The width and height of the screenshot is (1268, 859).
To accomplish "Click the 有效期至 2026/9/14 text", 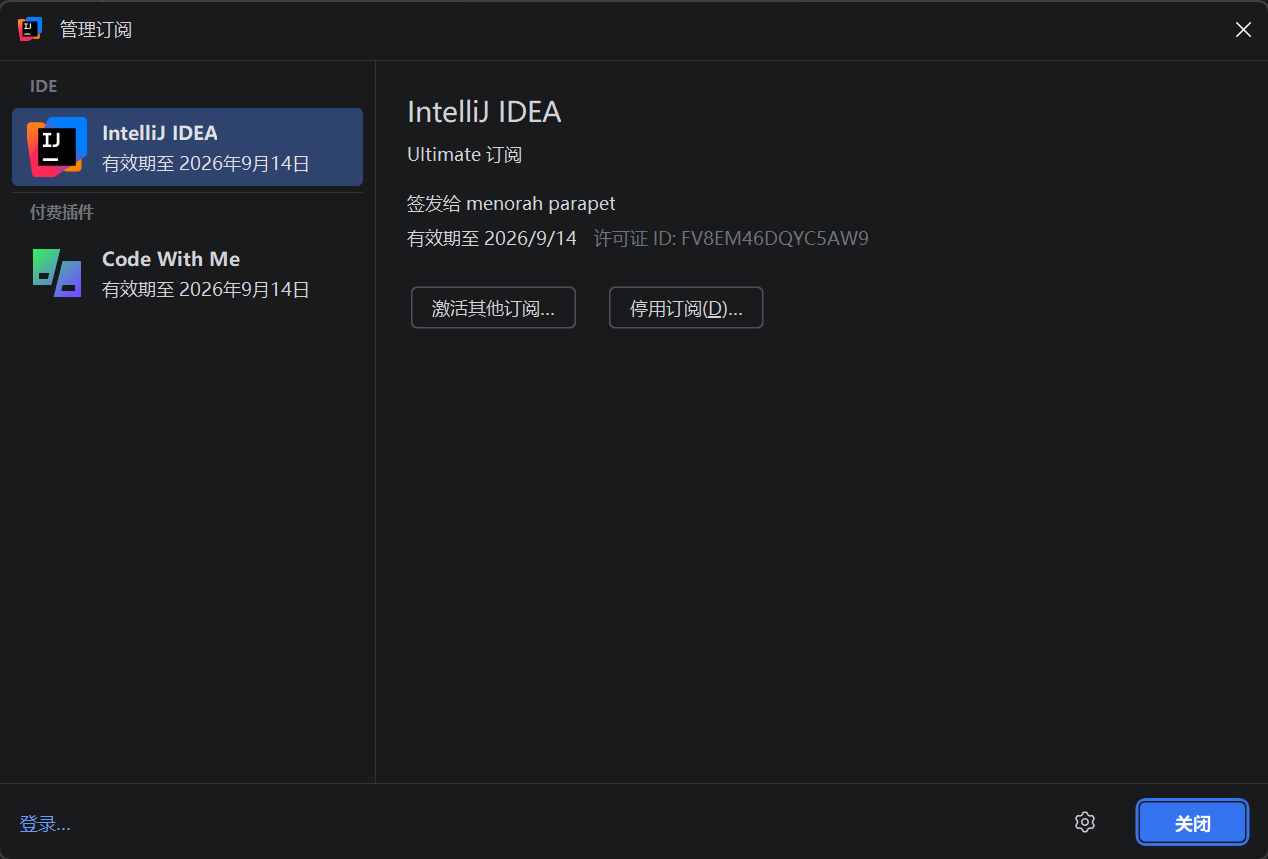I will click(x=492, y=239).
